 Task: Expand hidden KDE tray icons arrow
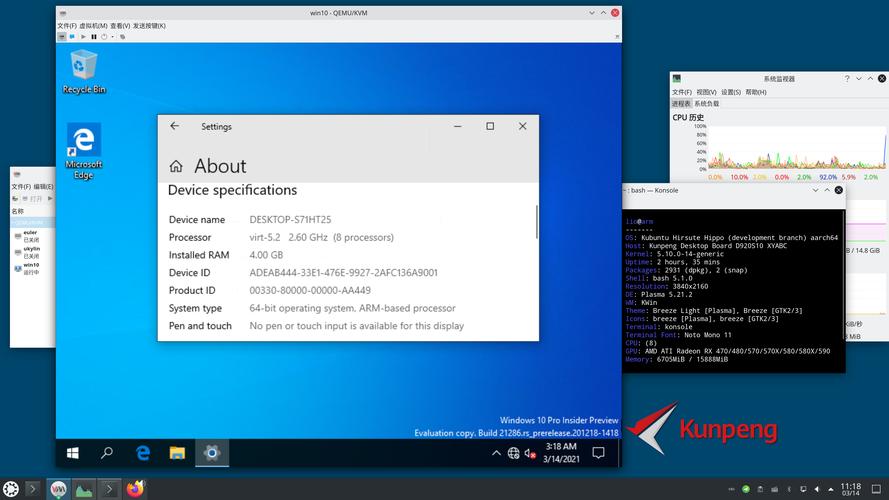tap(831, 489)
